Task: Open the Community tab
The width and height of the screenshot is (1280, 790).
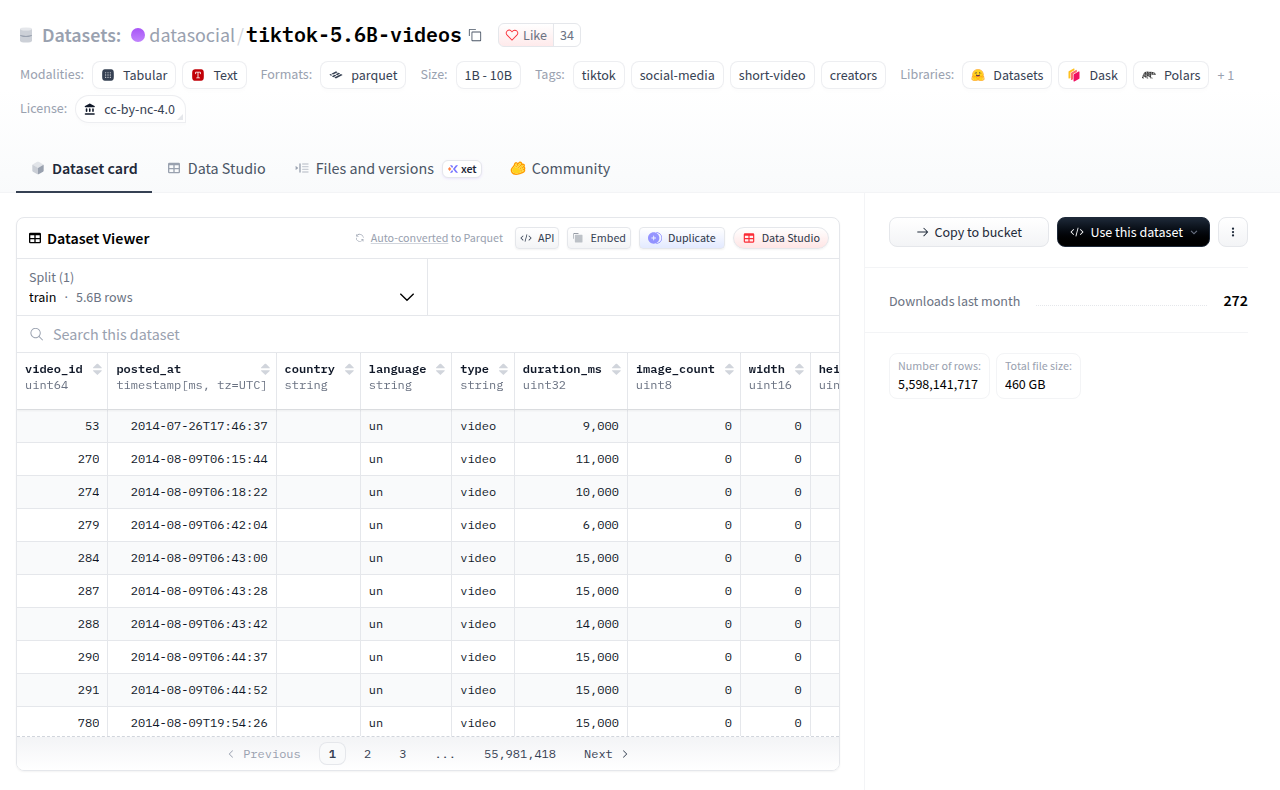Action: 560,169
